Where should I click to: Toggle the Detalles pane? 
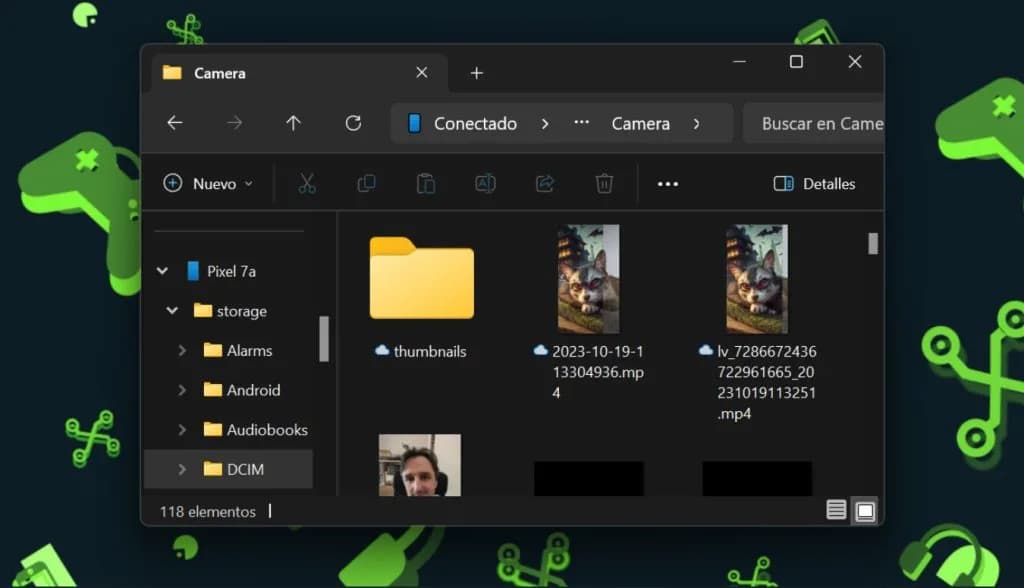(814, 184)
